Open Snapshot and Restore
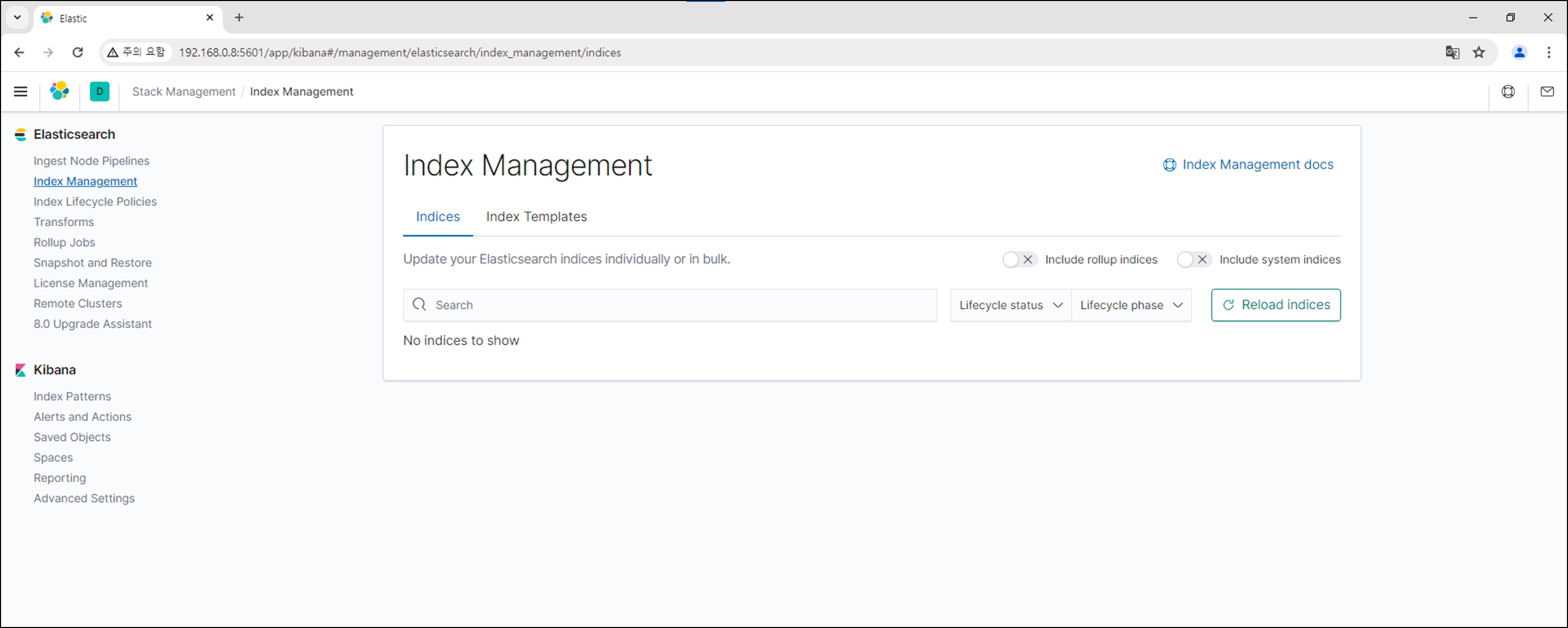1568x628 pixels. [92, 263]
